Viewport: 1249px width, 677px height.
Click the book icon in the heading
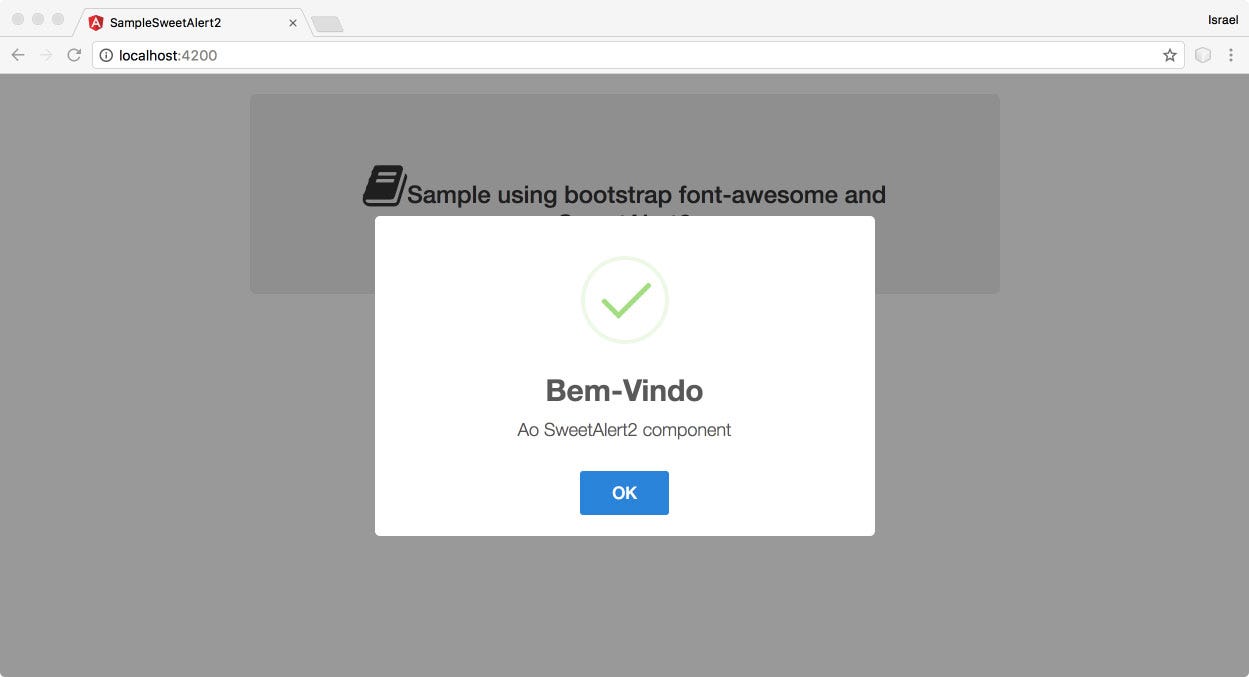pyautogui.click(x=384, y=186)
